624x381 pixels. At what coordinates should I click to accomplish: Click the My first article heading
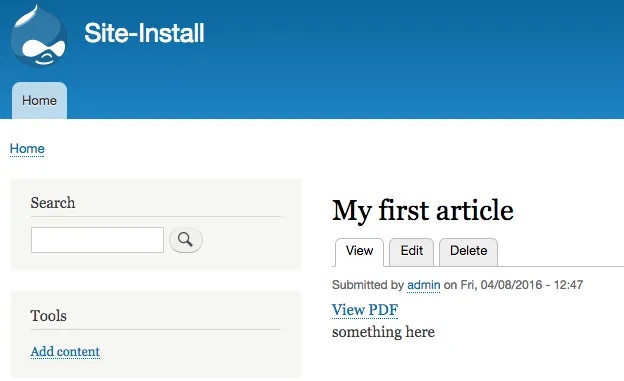click(x=423, y=211)
